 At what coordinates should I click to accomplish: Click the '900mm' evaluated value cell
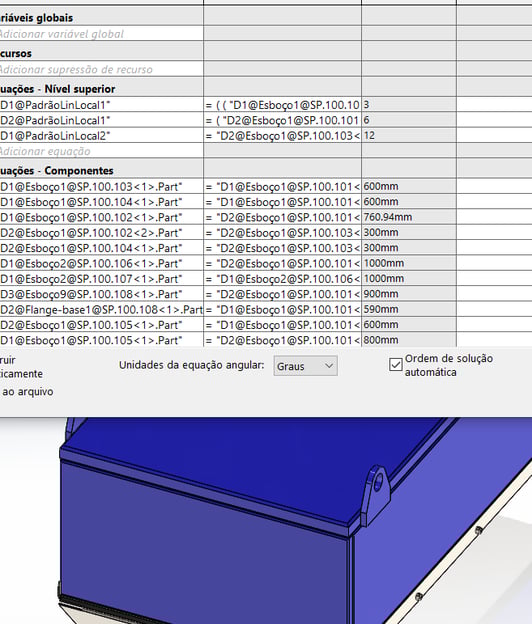[409, 294]
